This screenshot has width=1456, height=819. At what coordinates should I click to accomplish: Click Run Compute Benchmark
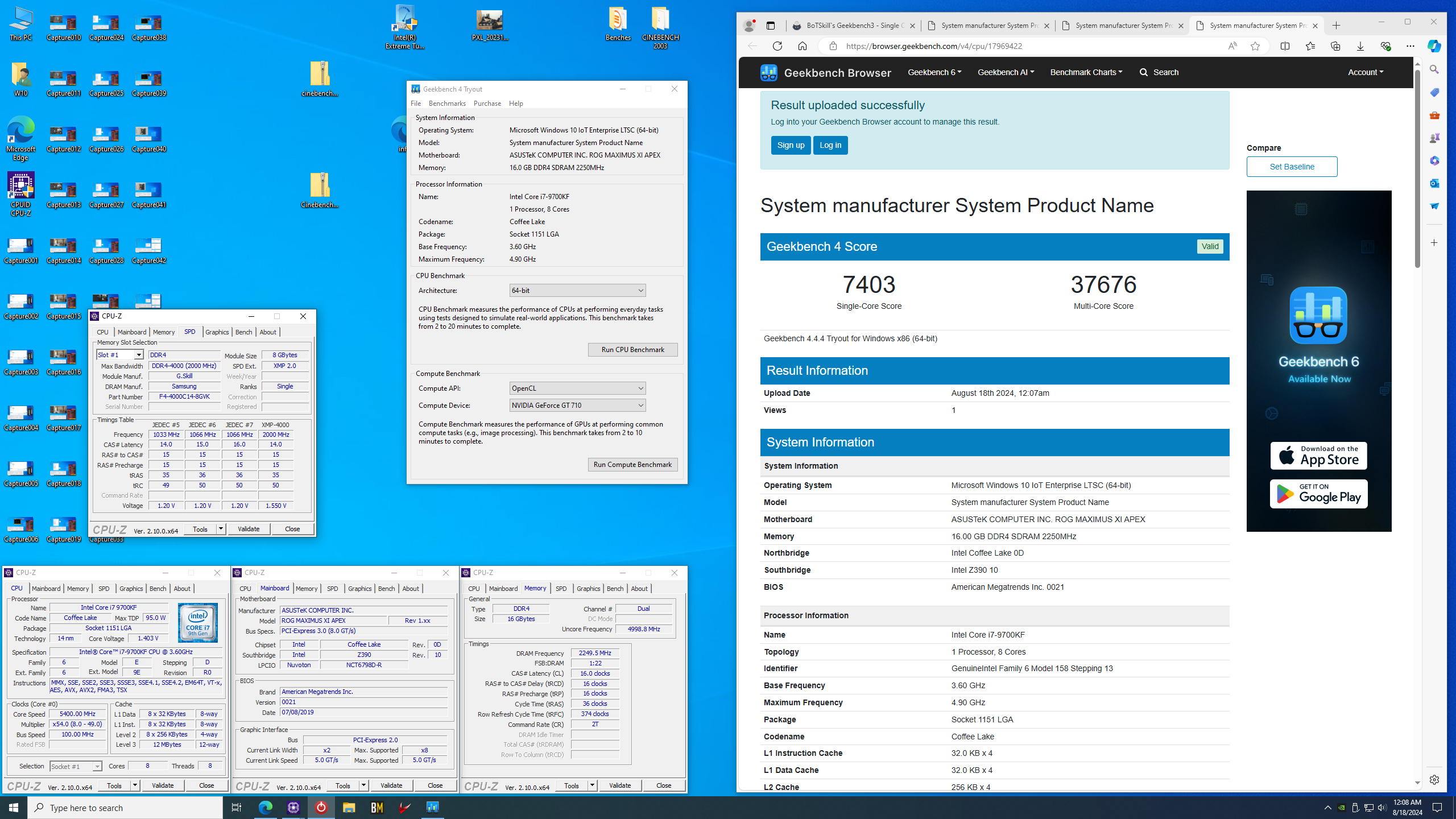pyautogui.click(x=632, y=465)
